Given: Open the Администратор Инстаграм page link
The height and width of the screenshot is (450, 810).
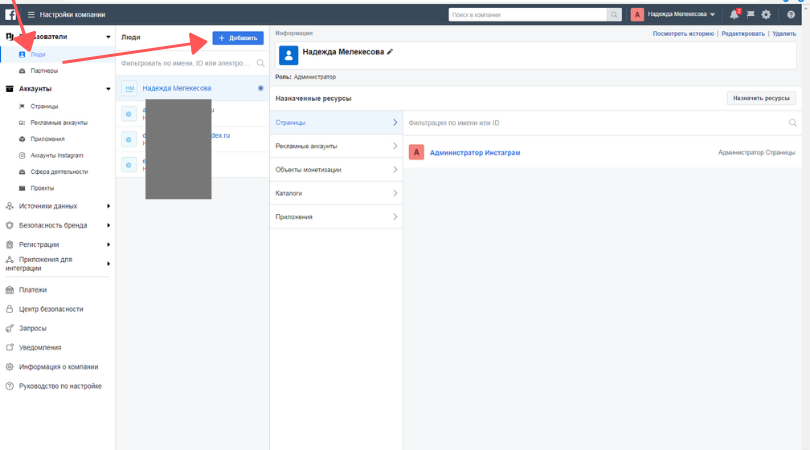Looking at the screenshot, I should click(475, 153).
